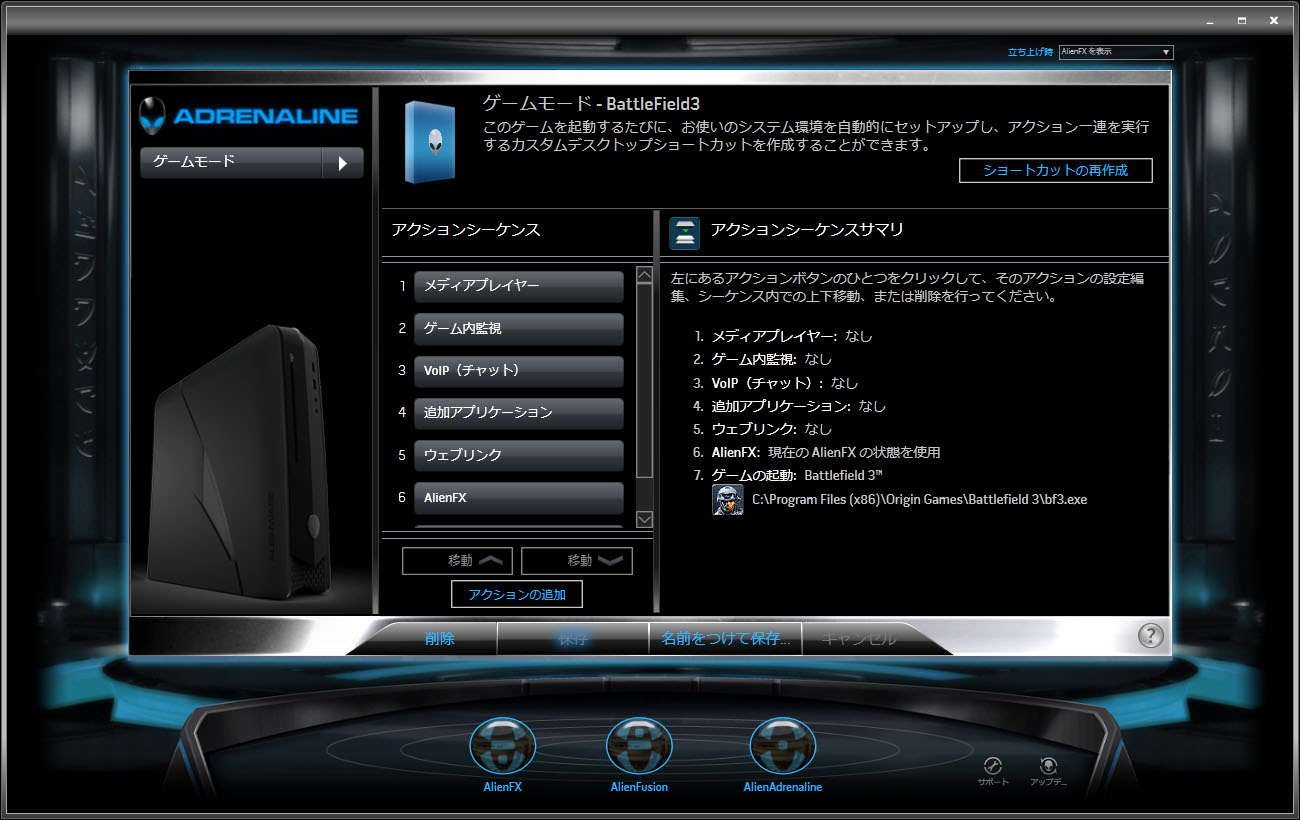Click the Alienware head logo
The image size is (1300, 820).
coord(152,115)
